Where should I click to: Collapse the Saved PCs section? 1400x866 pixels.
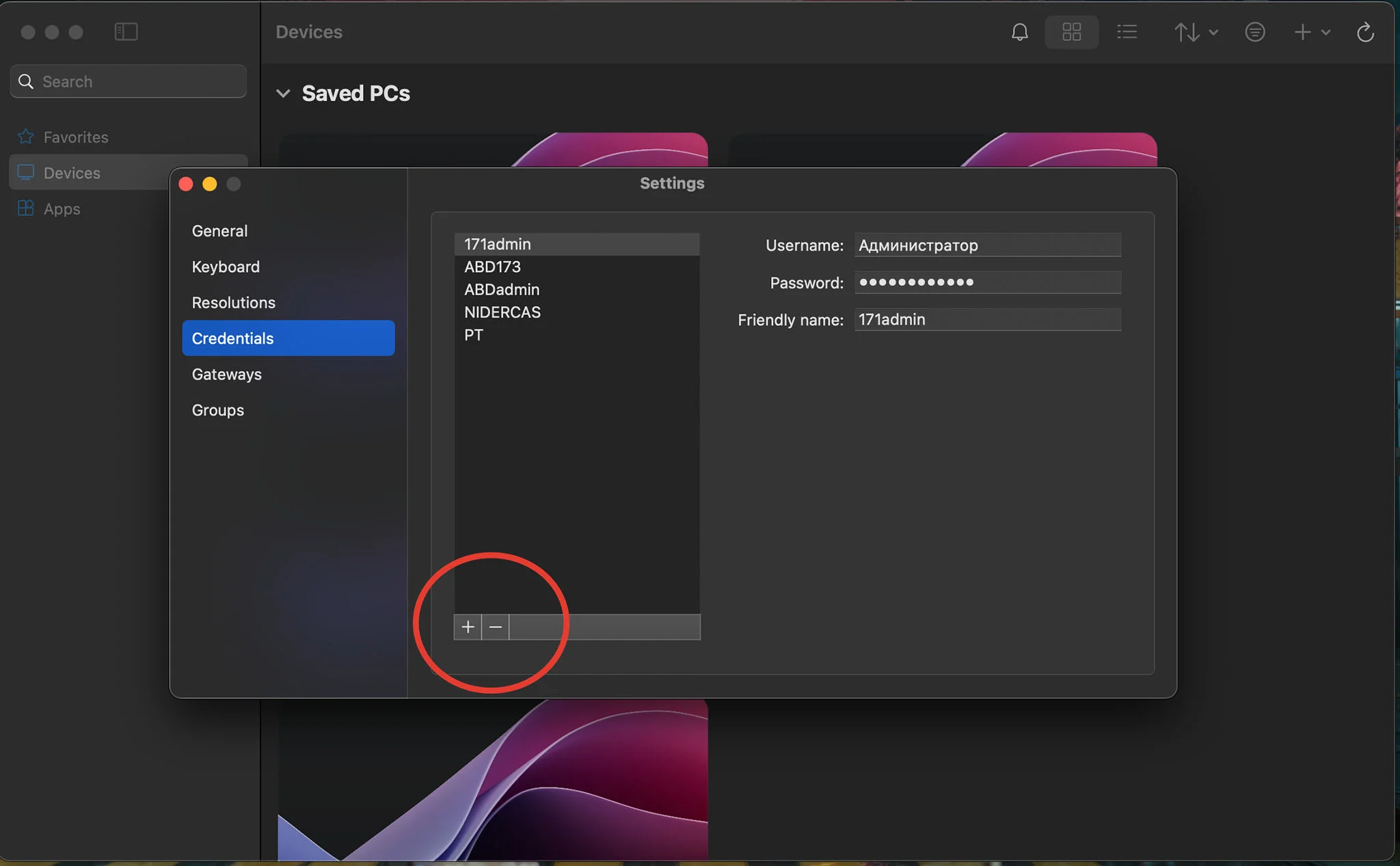tap(283, 93)
